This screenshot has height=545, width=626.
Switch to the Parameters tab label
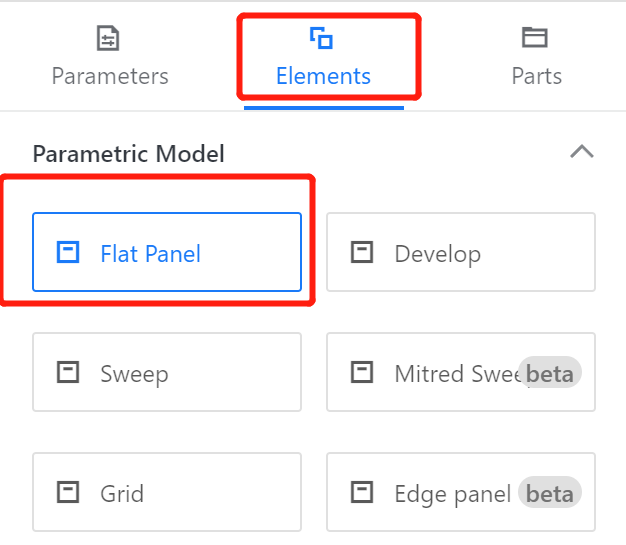[110, 76]
